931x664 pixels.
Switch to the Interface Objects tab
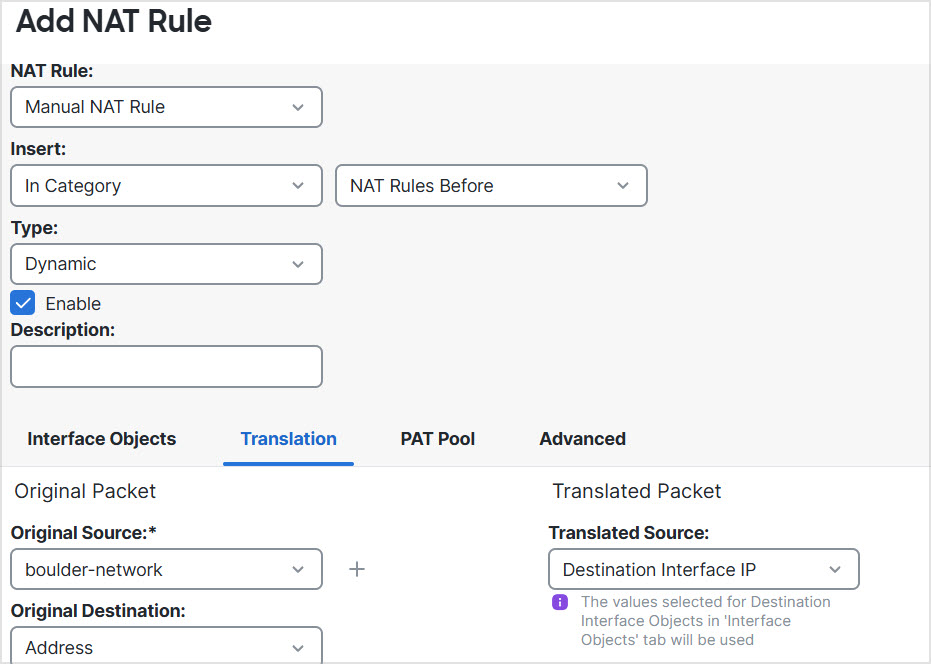[x=102, y=439]
